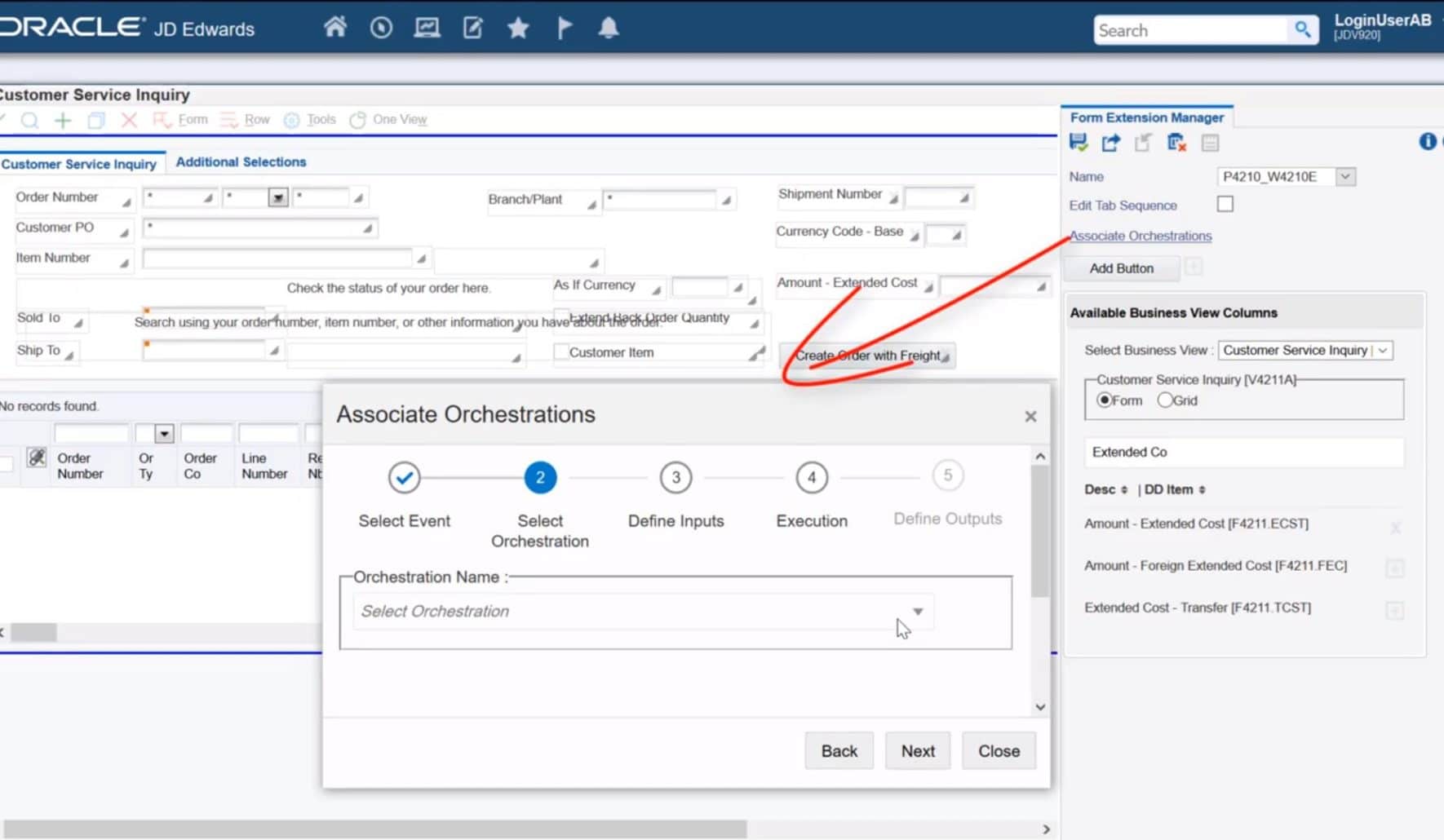1444x840 pixels.
Task: Open the monitor chart icon in header
Action: (427, 28)
